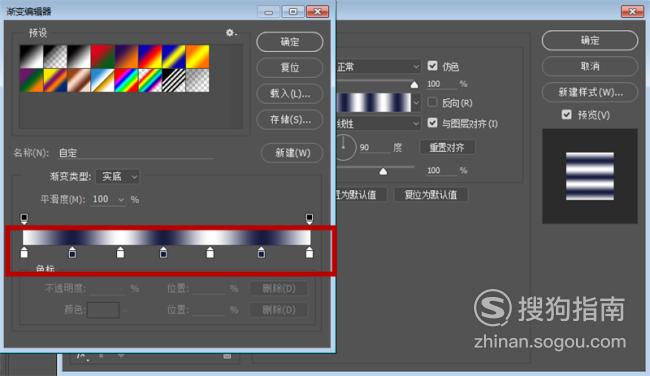Click 存储(S)... to save gradients
The width and height of the screenshot is (650, 376).
coord(290,120)
